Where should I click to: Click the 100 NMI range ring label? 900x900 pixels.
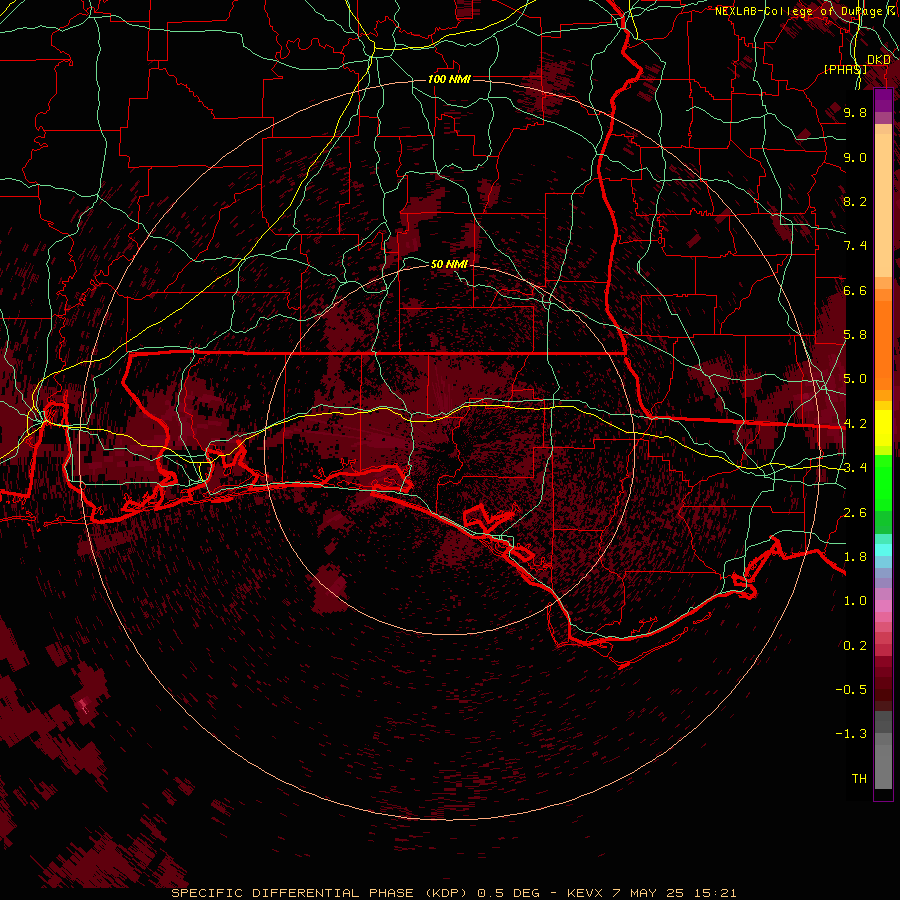point(449,79)
